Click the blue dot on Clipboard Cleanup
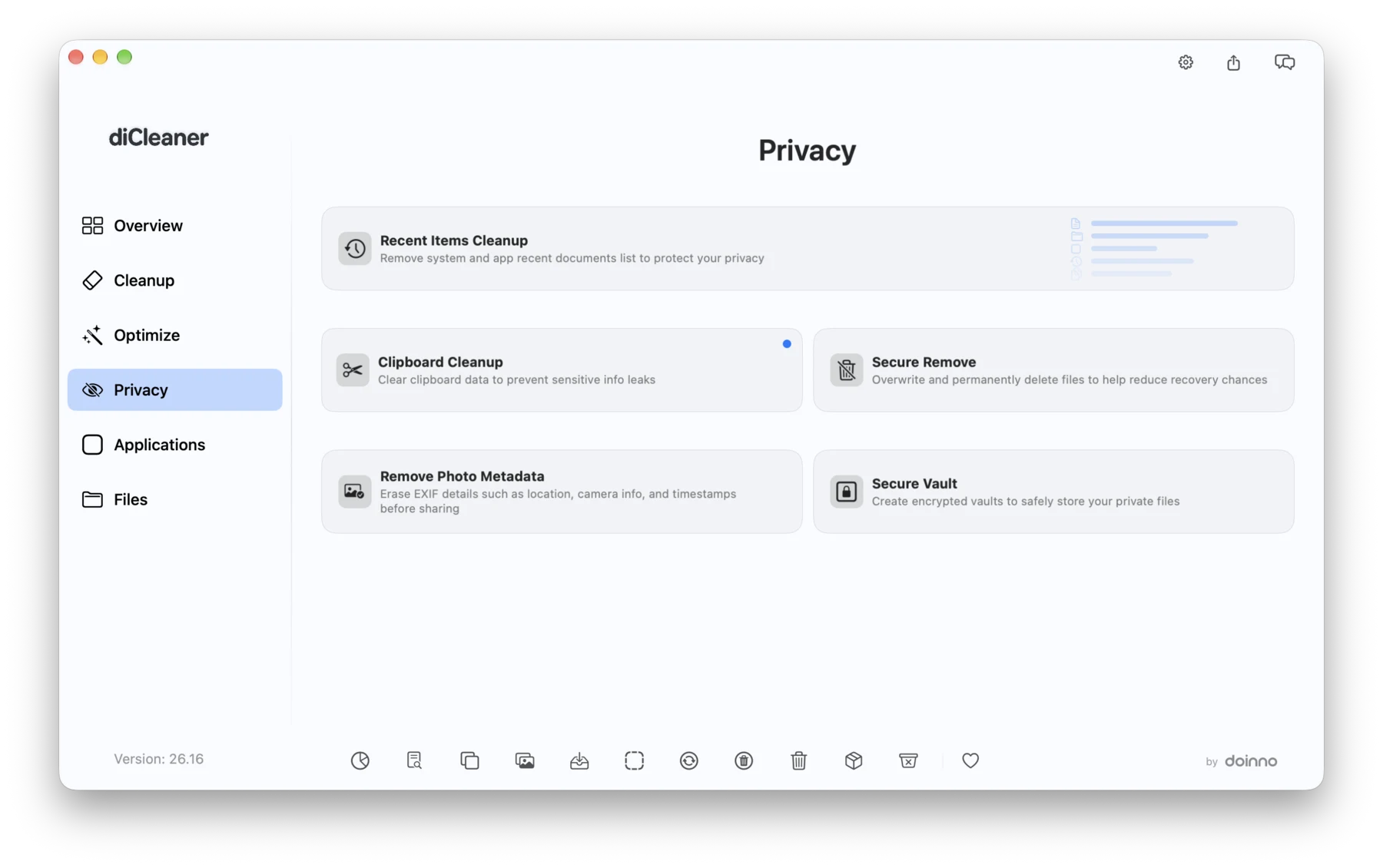Viewport: 1383px width, 868px height. (787, 344)
